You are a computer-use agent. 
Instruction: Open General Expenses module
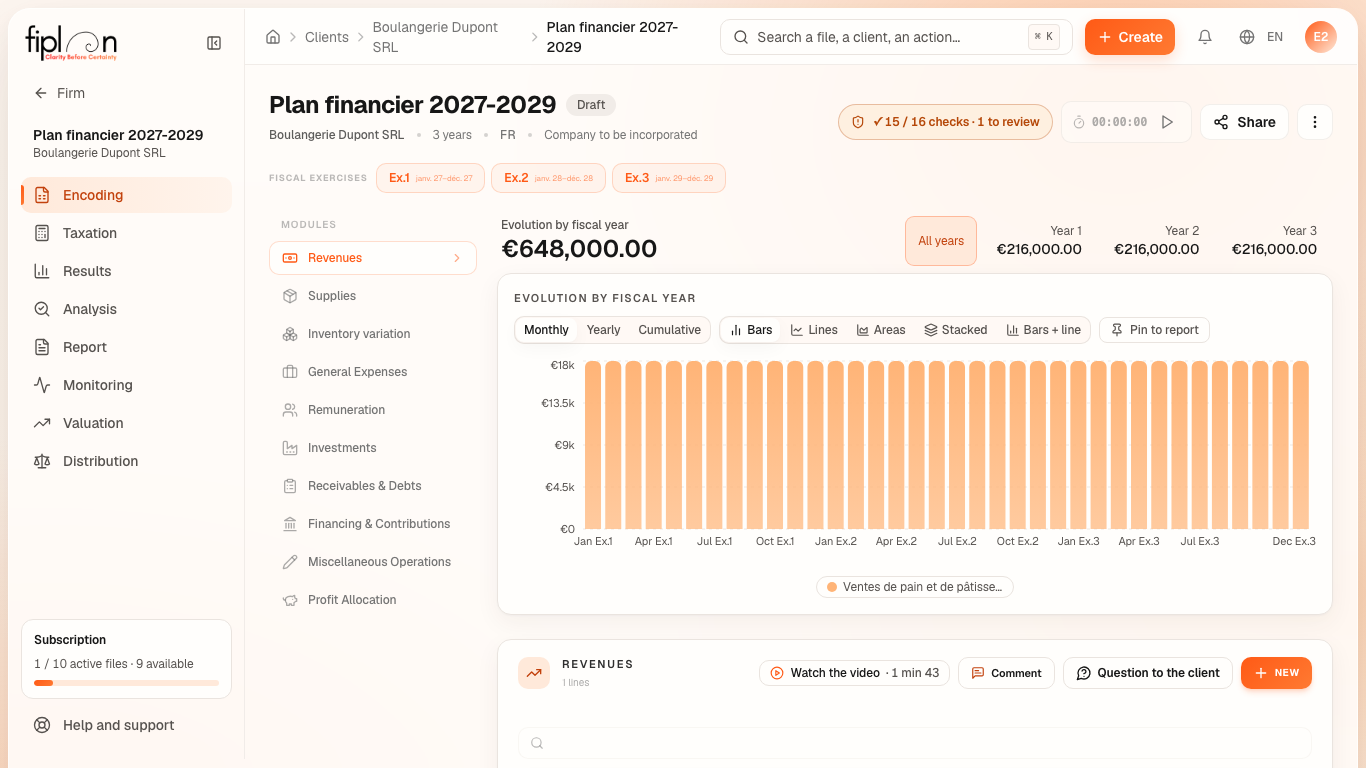pyautogui.click(x=373, y=372)
